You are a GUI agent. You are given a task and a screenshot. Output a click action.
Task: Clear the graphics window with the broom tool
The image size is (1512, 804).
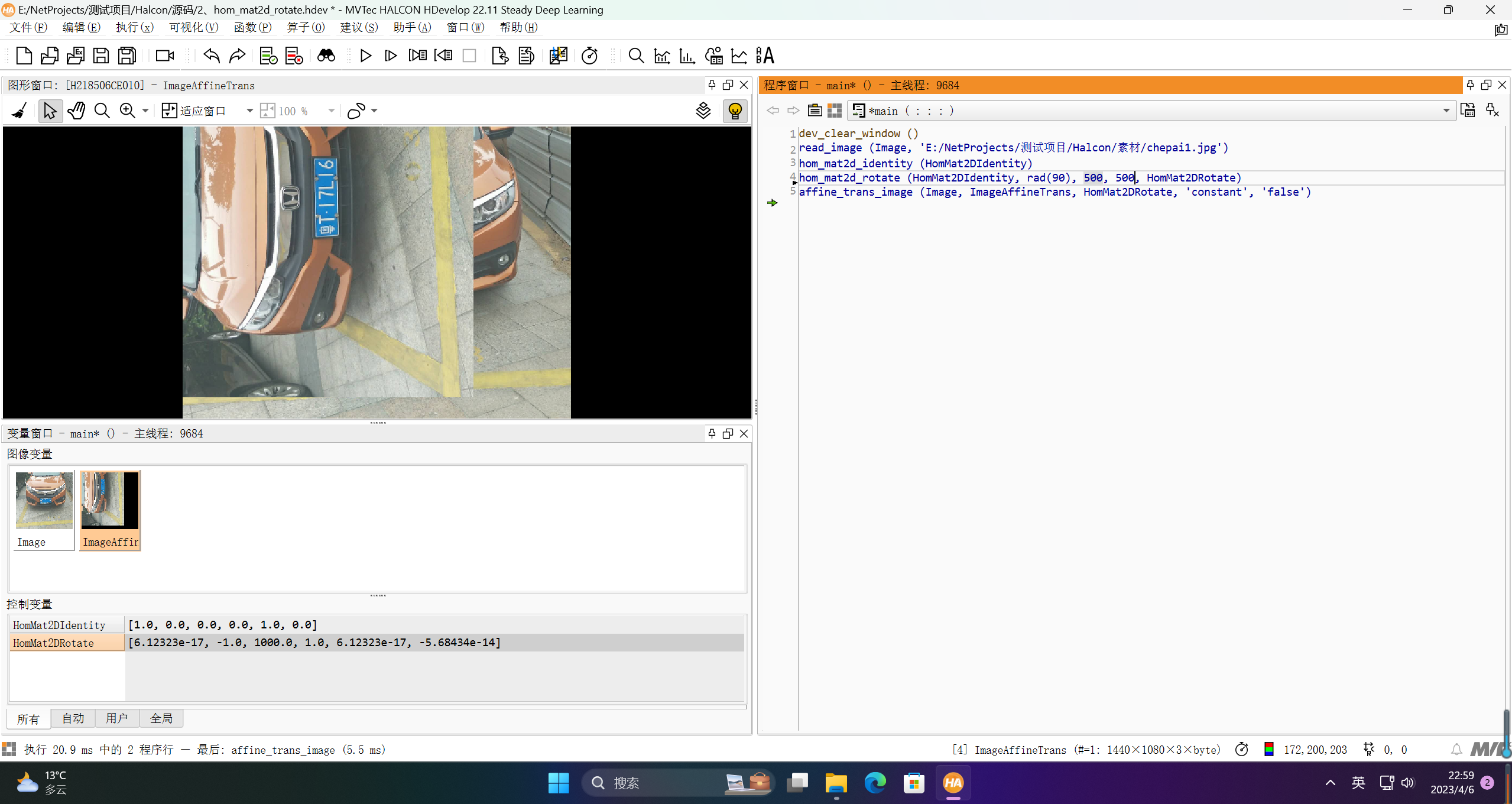18,111
